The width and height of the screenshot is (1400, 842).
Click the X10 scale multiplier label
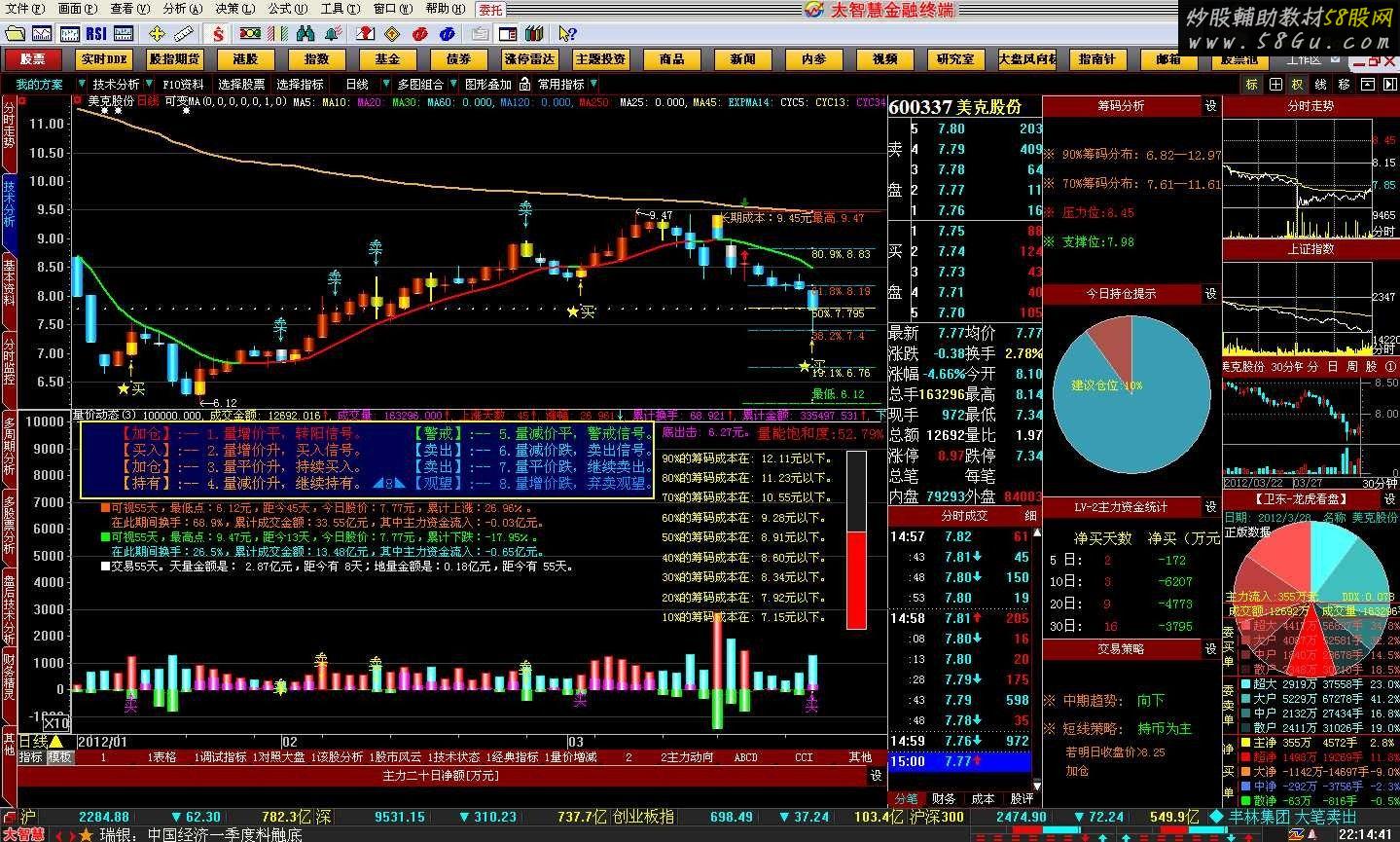click(x=57, y=723)
